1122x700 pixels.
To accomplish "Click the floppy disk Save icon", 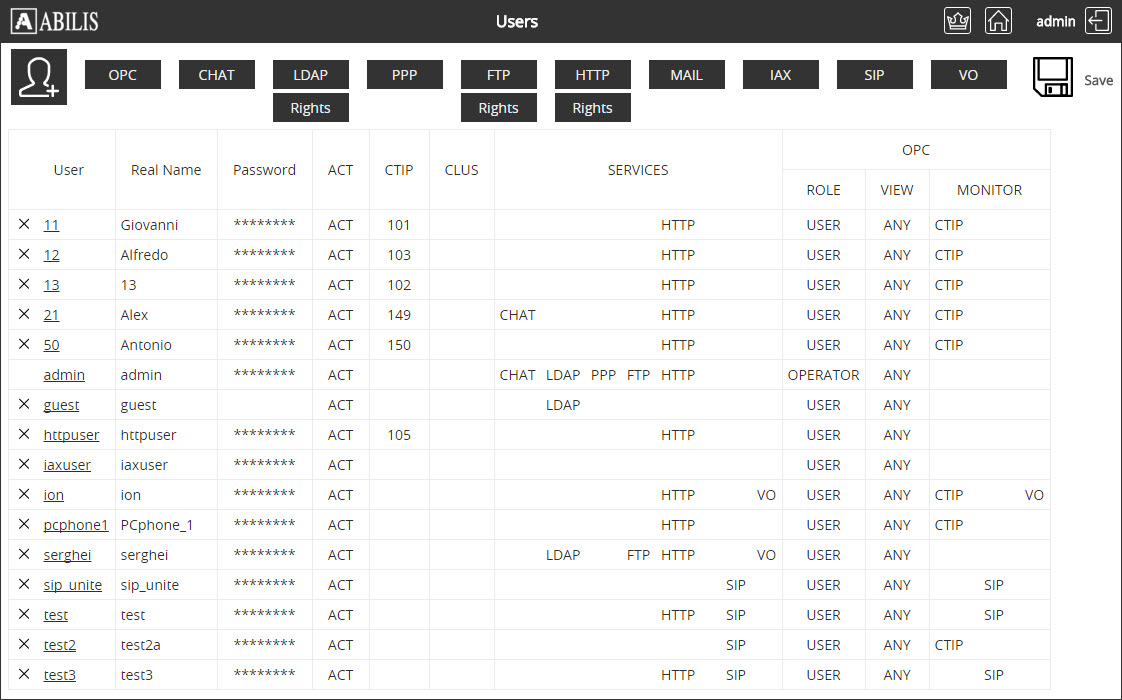I will pyautogui.click(x=1052, y=78).
